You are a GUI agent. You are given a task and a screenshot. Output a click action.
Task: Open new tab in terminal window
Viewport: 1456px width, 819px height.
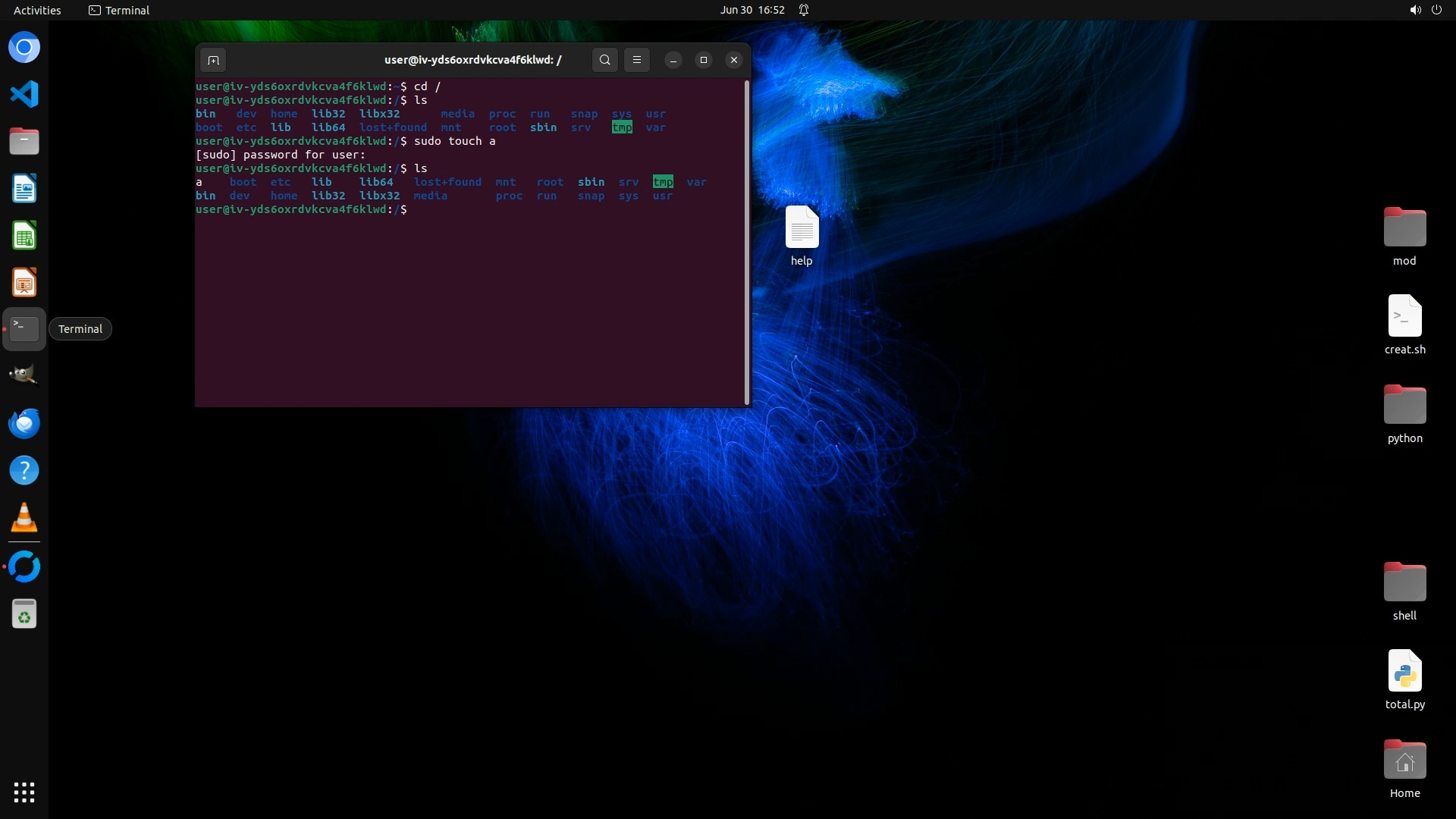(213, 60)
